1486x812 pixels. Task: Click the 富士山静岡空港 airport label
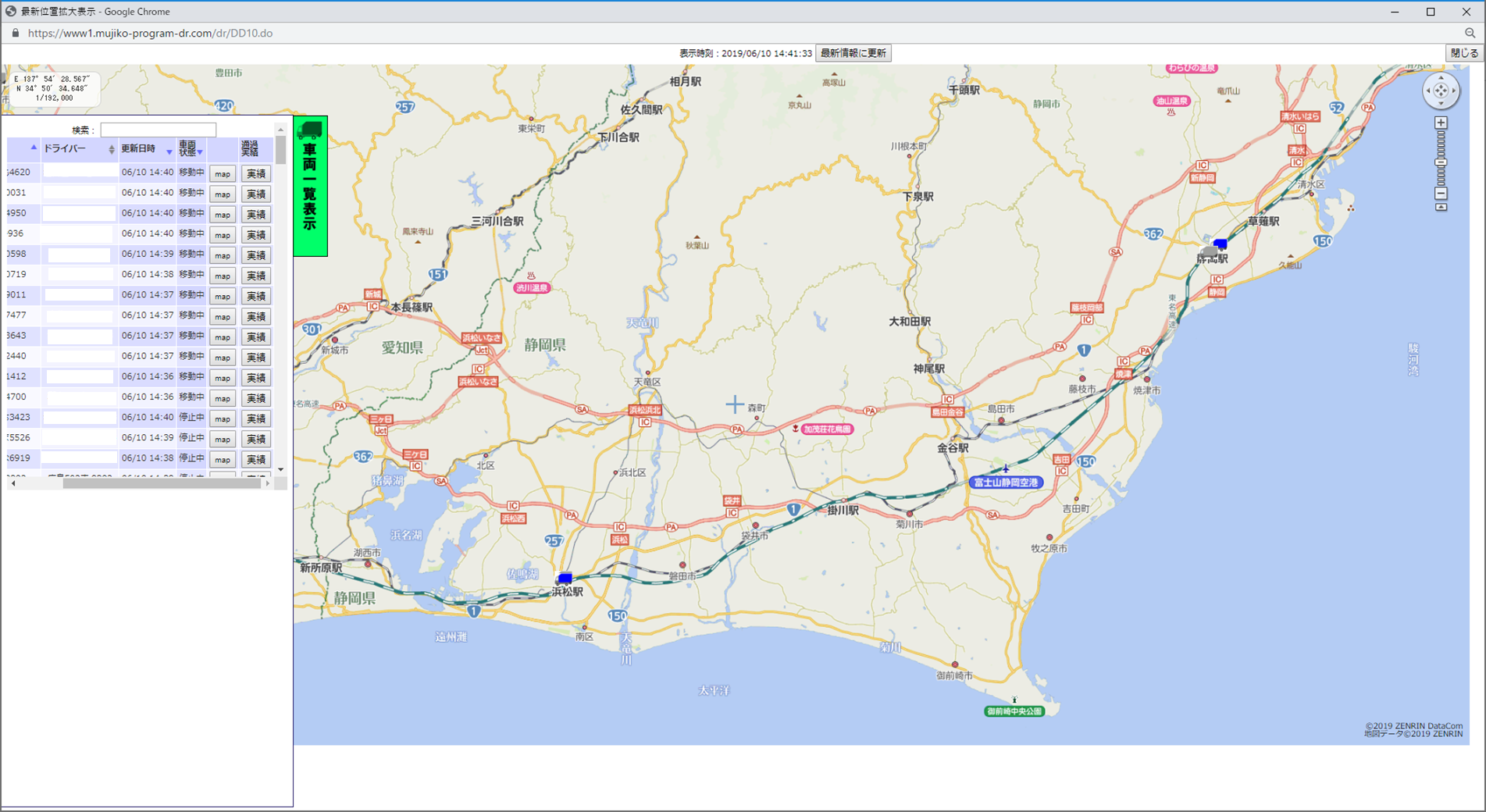tap(1006, 483)
